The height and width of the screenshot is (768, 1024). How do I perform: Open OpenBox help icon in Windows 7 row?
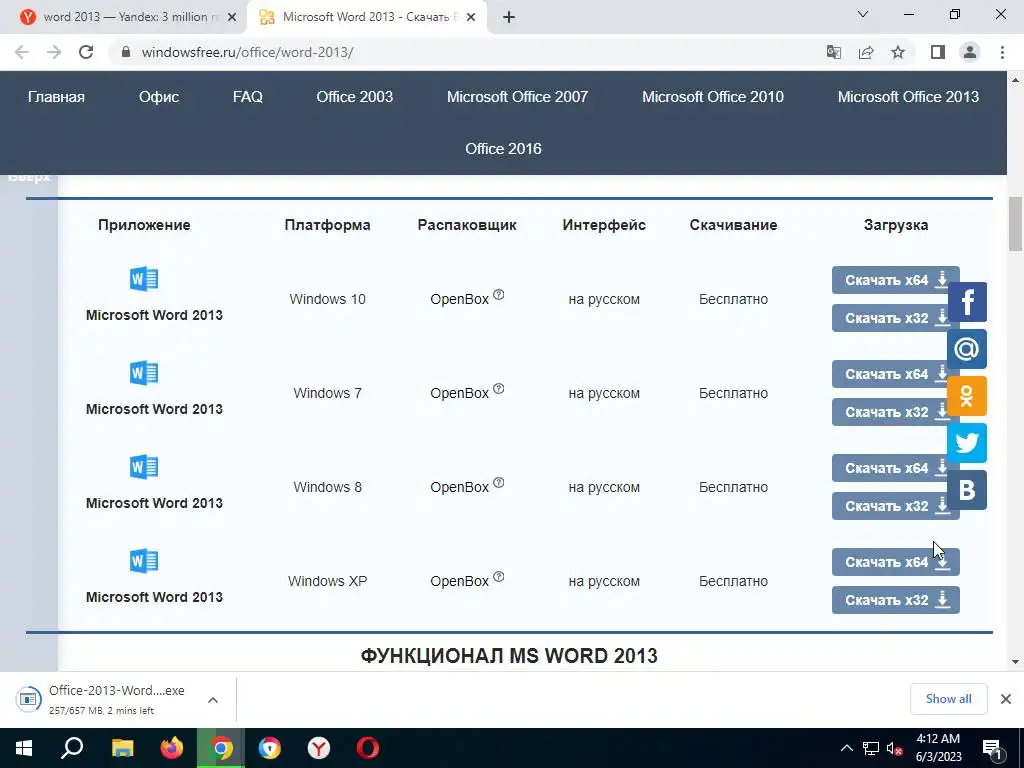point(498,389)
